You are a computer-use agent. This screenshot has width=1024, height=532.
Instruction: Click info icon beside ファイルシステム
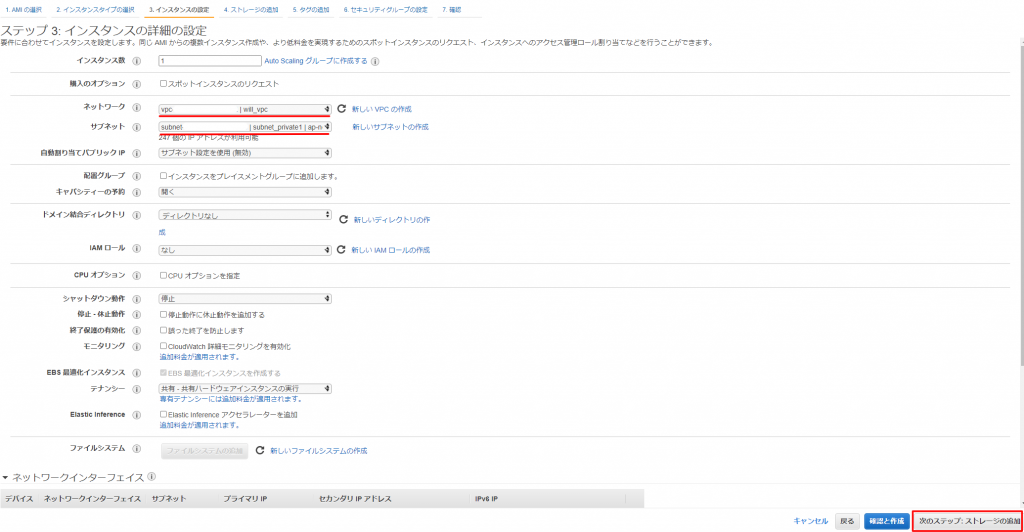point(136,448)
